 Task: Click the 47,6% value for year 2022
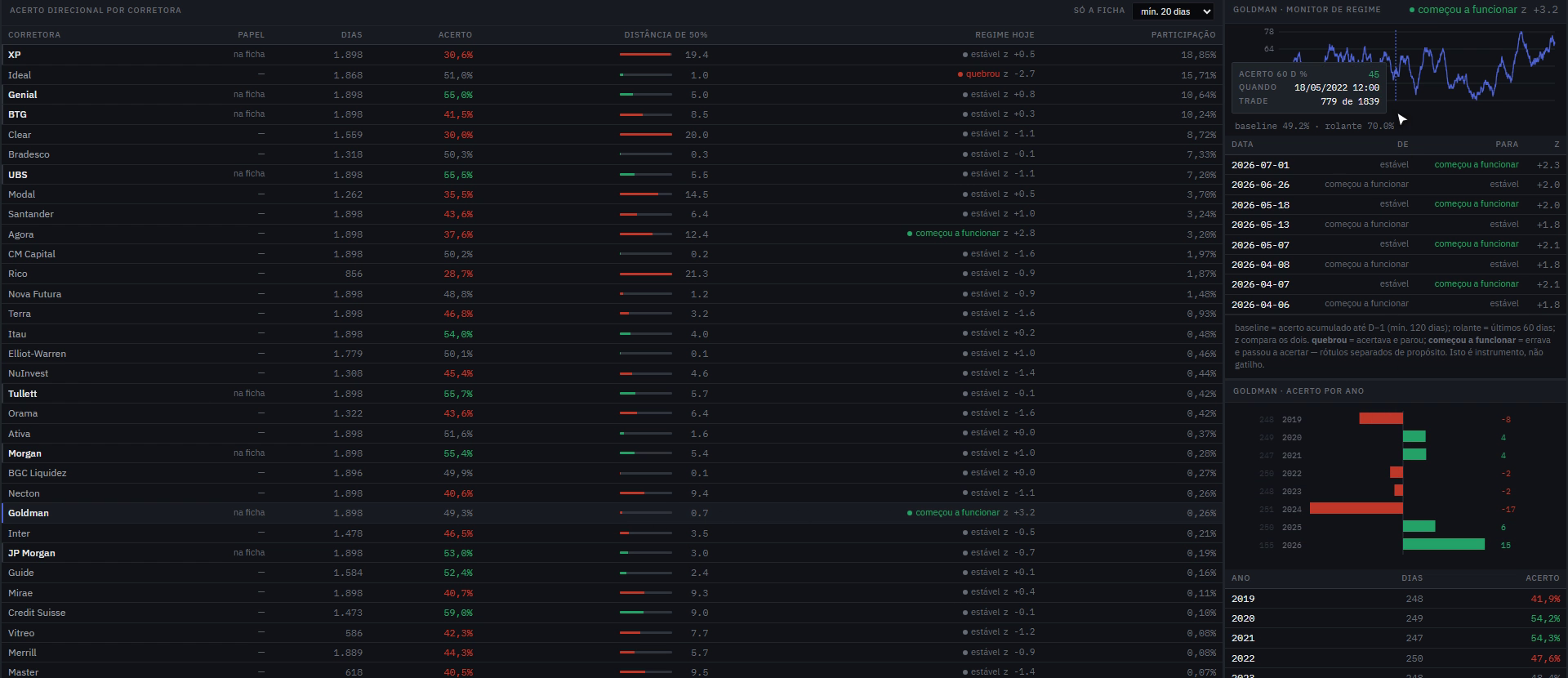[x=1545, y=658]
